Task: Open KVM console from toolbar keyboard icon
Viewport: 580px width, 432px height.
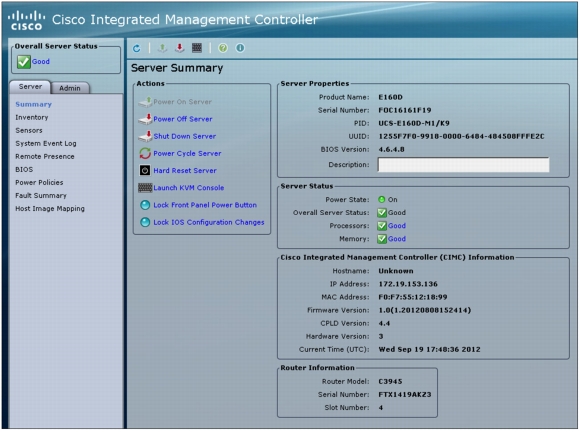Action: pyautogui.click(x=197, y=48)
